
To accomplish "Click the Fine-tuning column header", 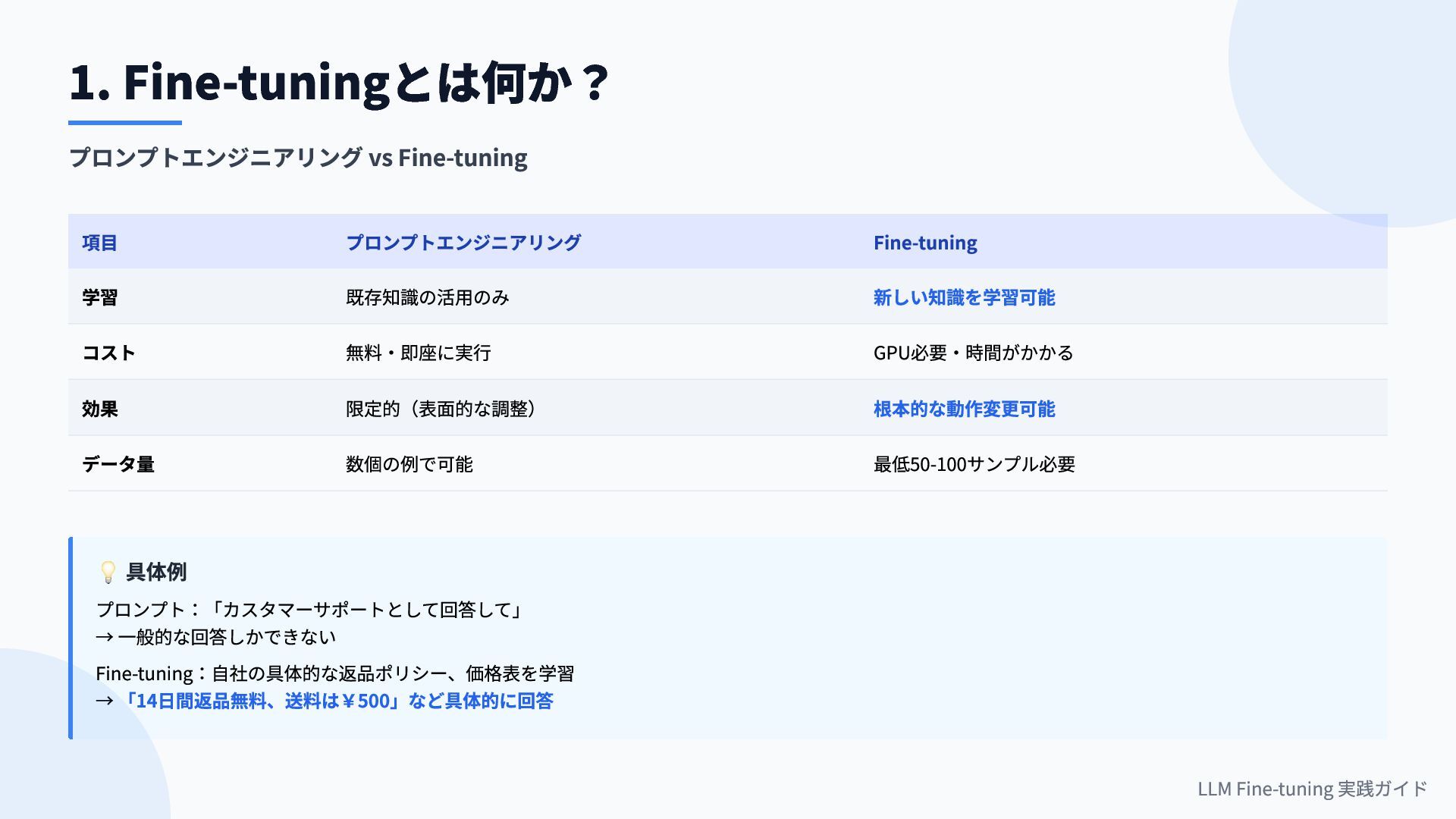I will pos(925,243).
